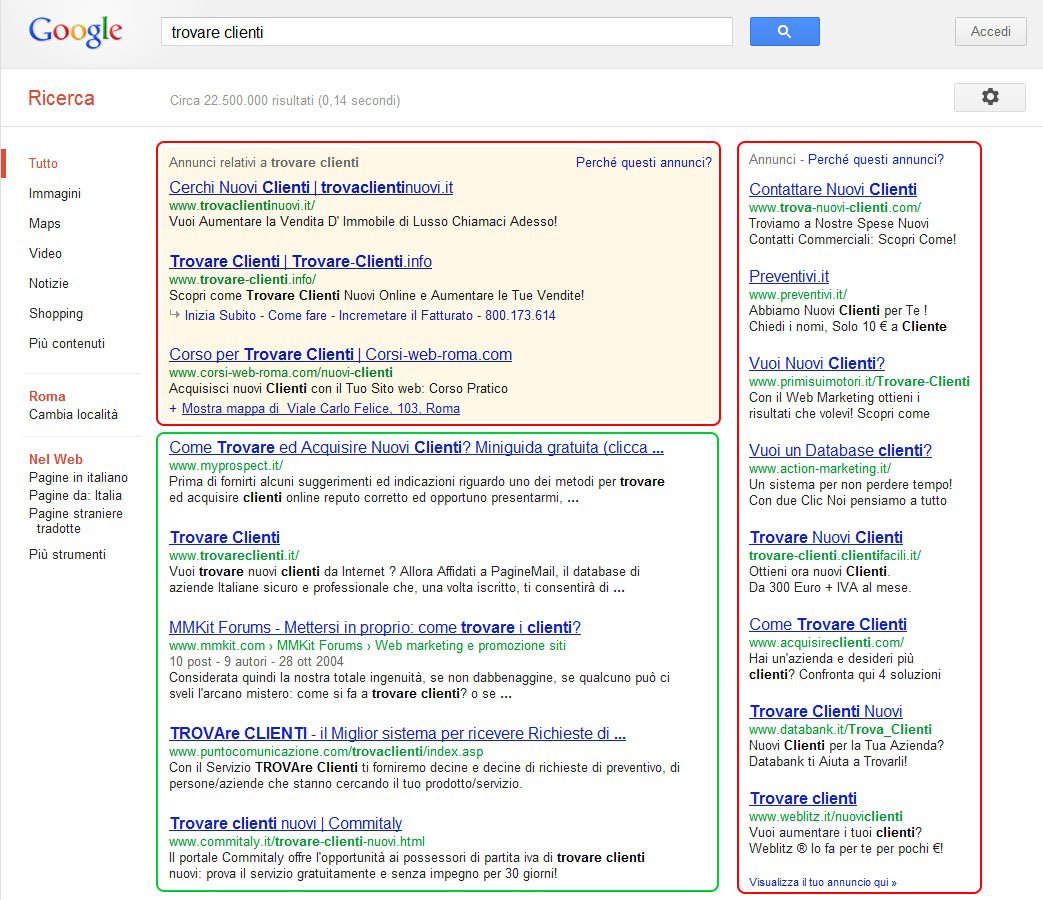Click the red 'Ricerca' heading
The image size is (1043, 900).
(61, 98)
